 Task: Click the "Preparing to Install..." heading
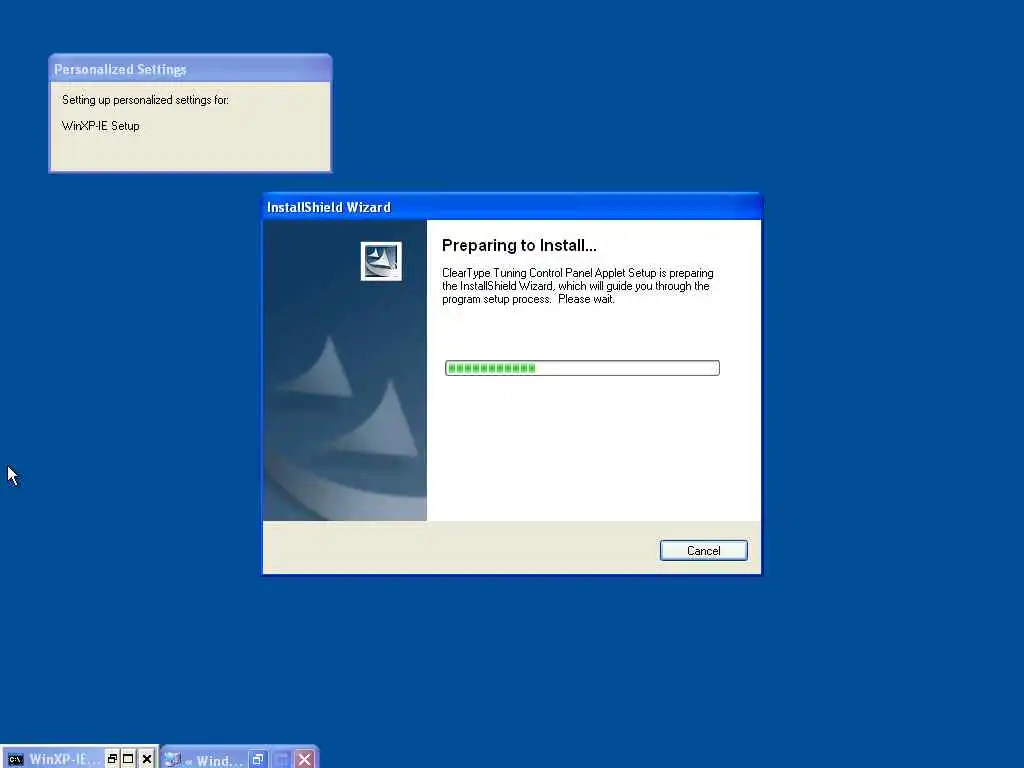coord(519,246)
